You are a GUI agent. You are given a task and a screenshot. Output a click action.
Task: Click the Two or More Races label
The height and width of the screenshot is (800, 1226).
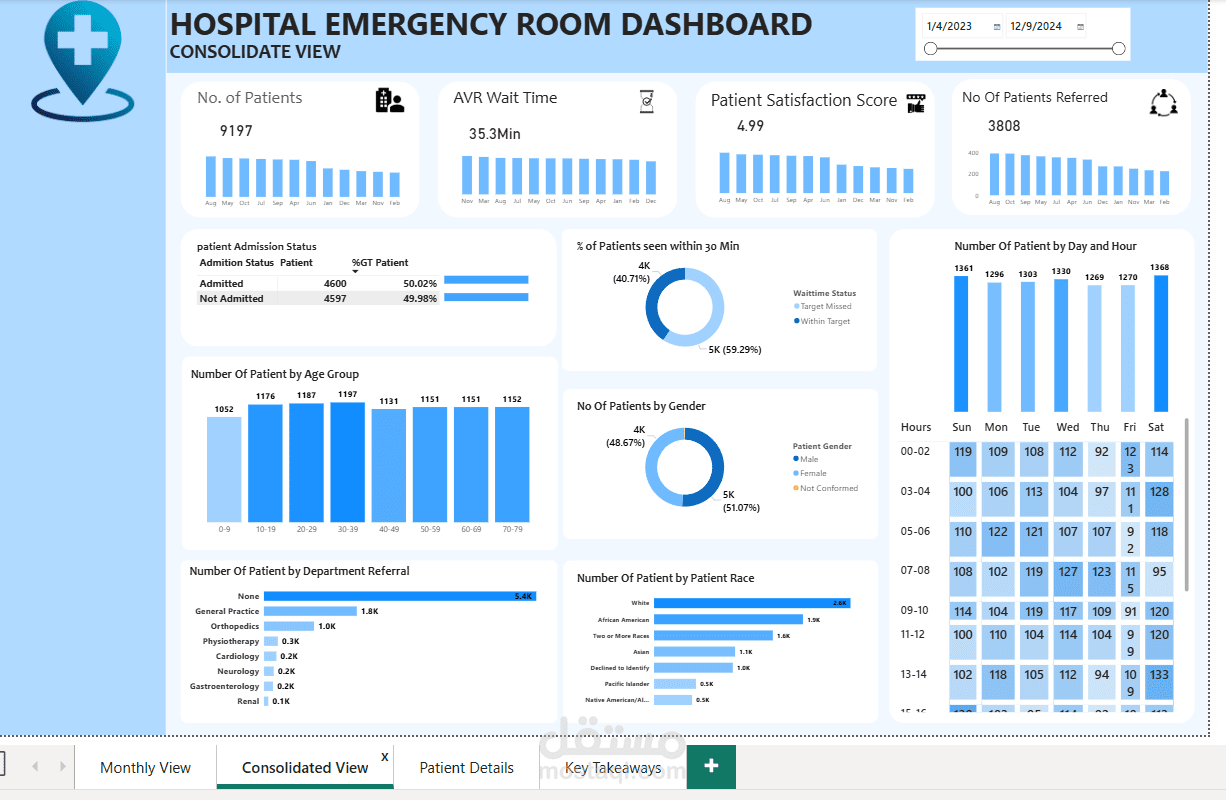pyautogui.click(x=622, y=635)
